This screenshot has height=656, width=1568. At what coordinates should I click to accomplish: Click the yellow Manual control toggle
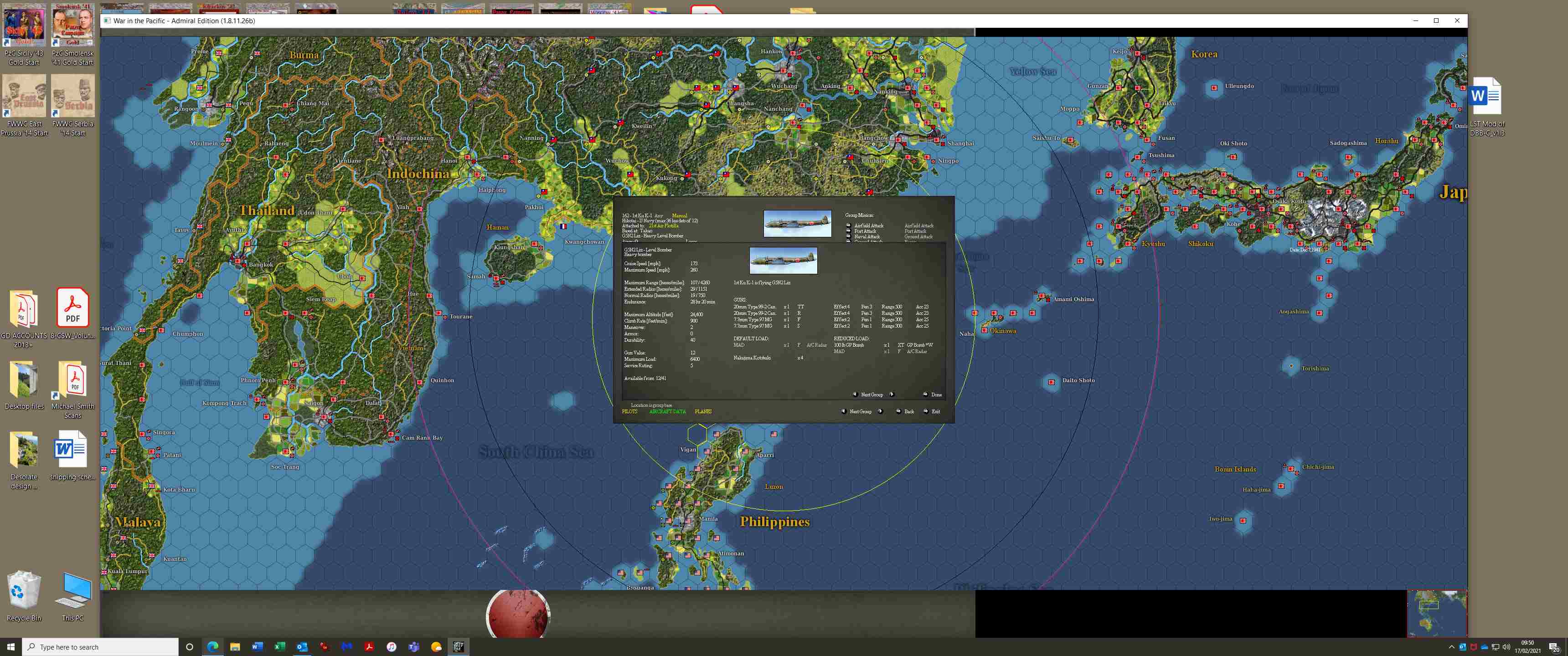click(679, 215)
